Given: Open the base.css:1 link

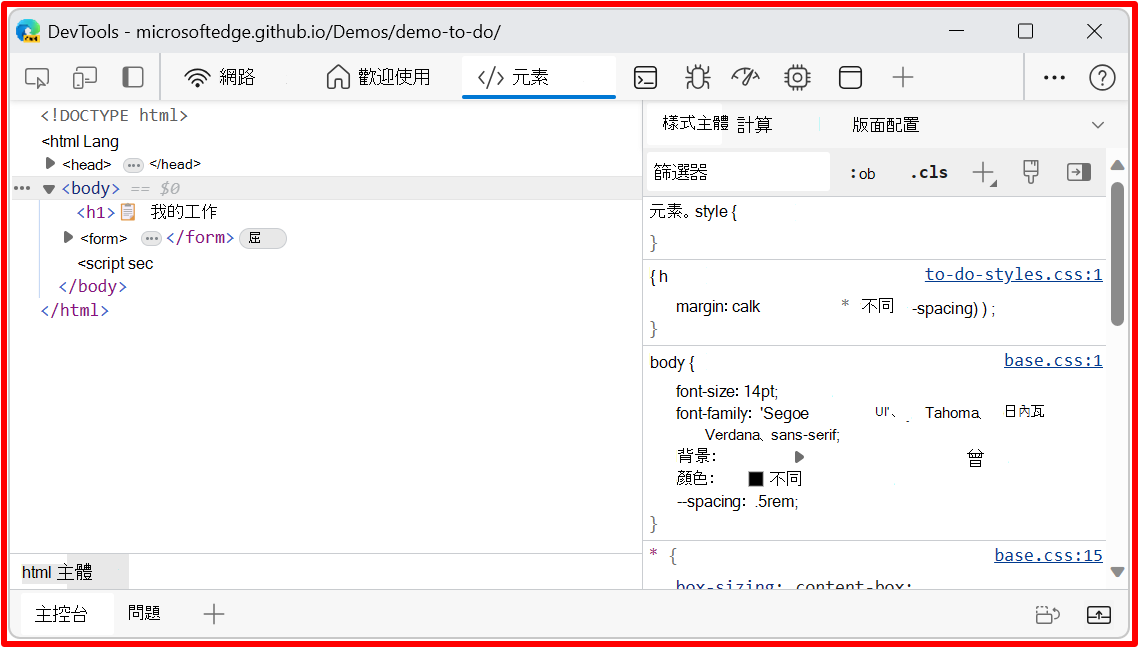Looking at the screenshot, I should point(1053,361).
